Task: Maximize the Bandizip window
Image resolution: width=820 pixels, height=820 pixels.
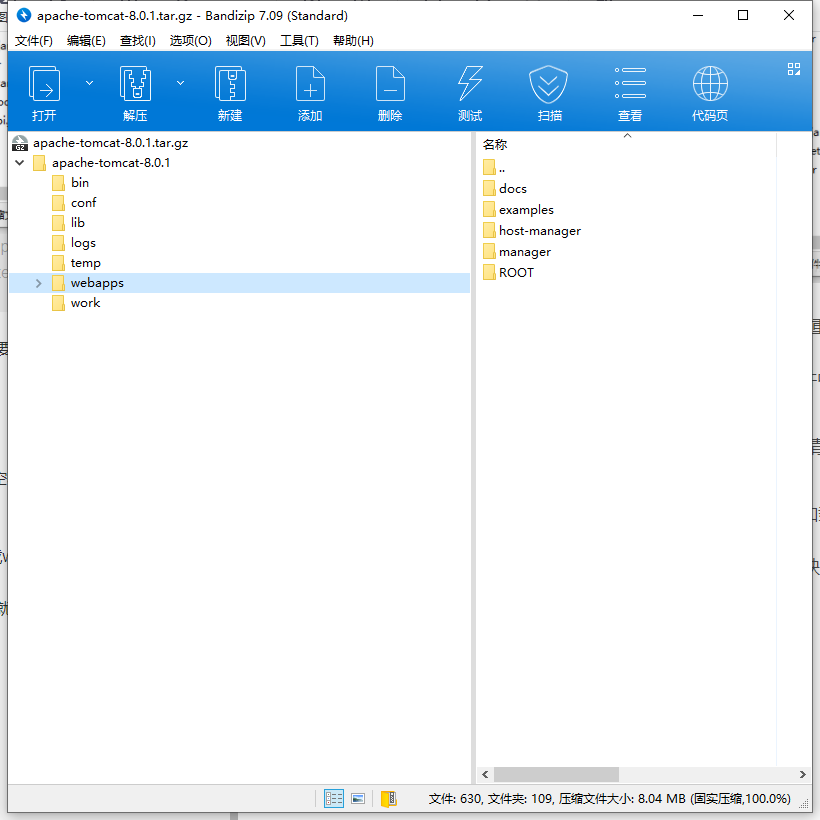Action: [743, 15]
